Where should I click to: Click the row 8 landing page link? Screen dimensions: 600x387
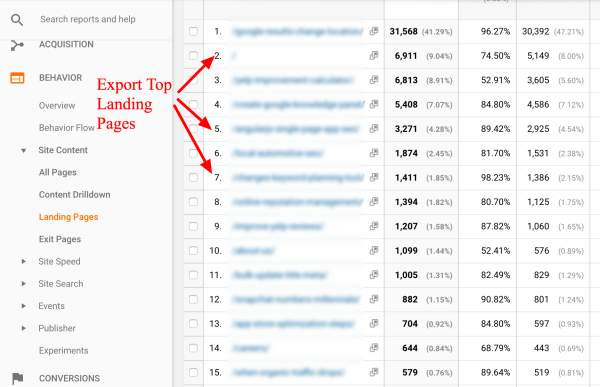tap(298, 202)
